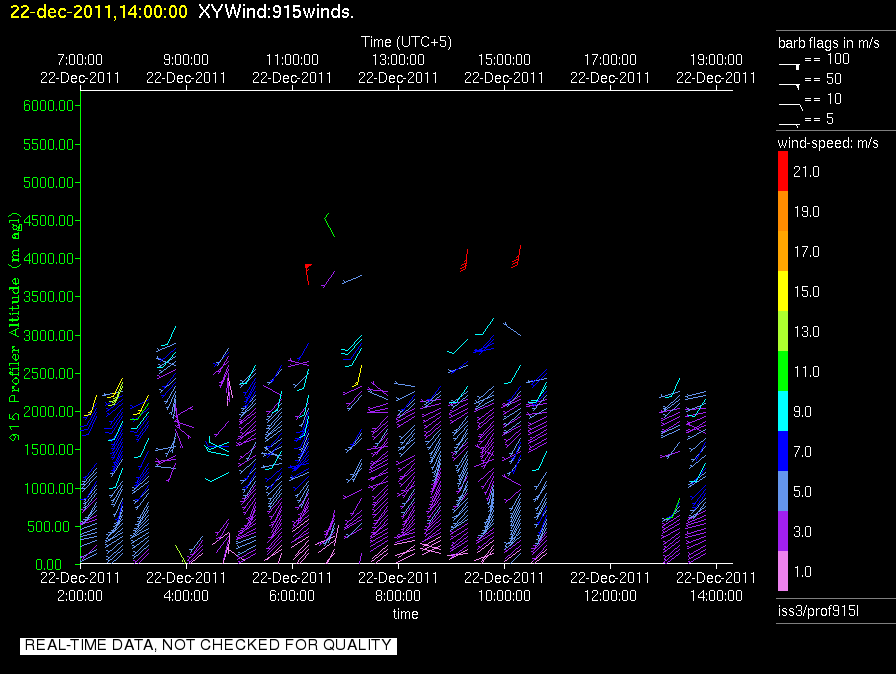Viewport: 896px width, 674px height.
Task: Click the green 11.0 wind-speed color band
Action: [x=783, y=371]
